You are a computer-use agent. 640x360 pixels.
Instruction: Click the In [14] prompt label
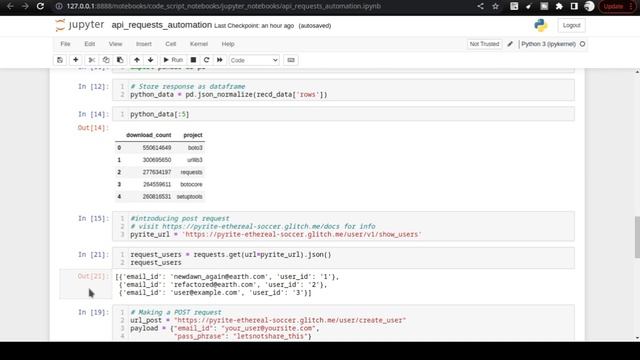click(93, 114)
